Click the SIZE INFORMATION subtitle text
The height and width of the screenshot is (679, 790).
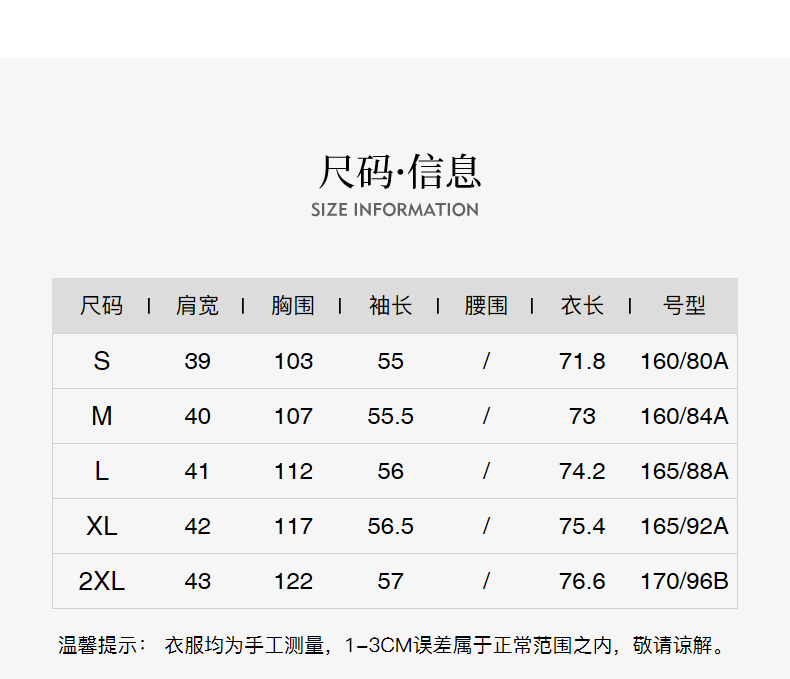click(x=395, y=210)
